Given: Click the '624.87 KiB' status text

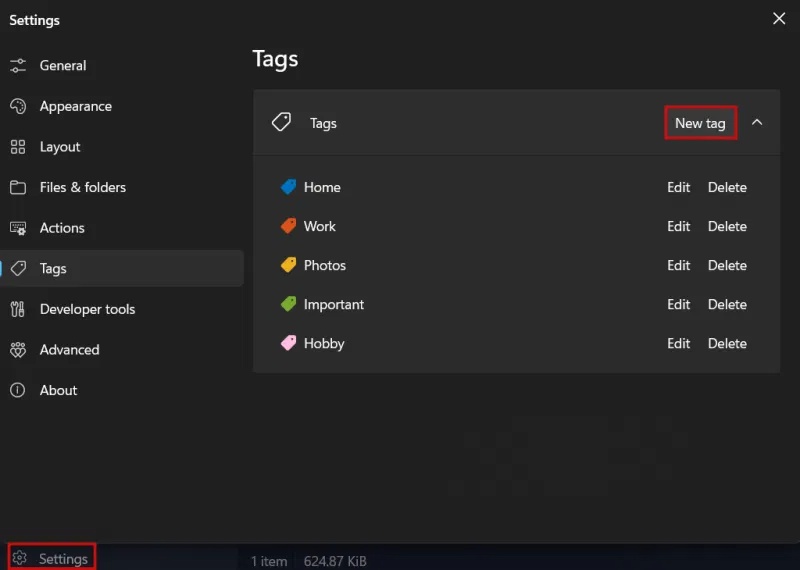Looking at the screenshot, I should click(335, 561).
